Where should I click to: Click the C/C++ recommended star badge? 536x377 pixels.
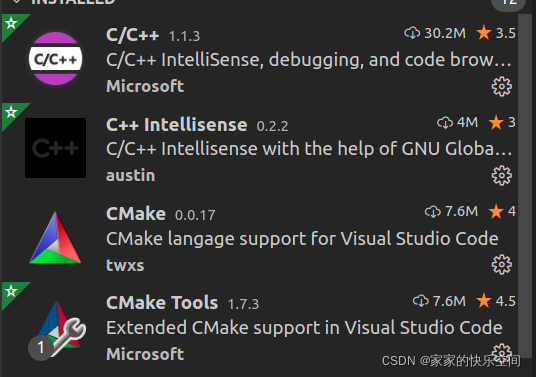point(11,23)
